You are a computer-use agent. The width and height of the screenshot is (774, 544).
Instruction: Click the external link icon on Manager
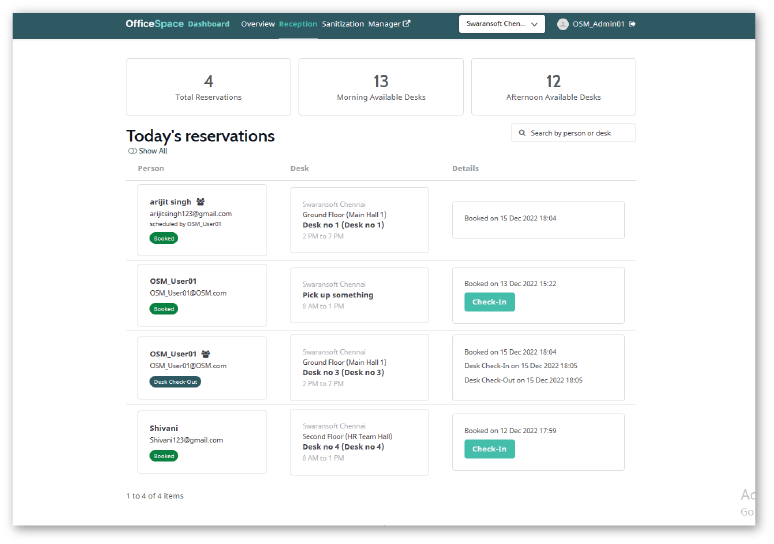[x=406, y=23]
